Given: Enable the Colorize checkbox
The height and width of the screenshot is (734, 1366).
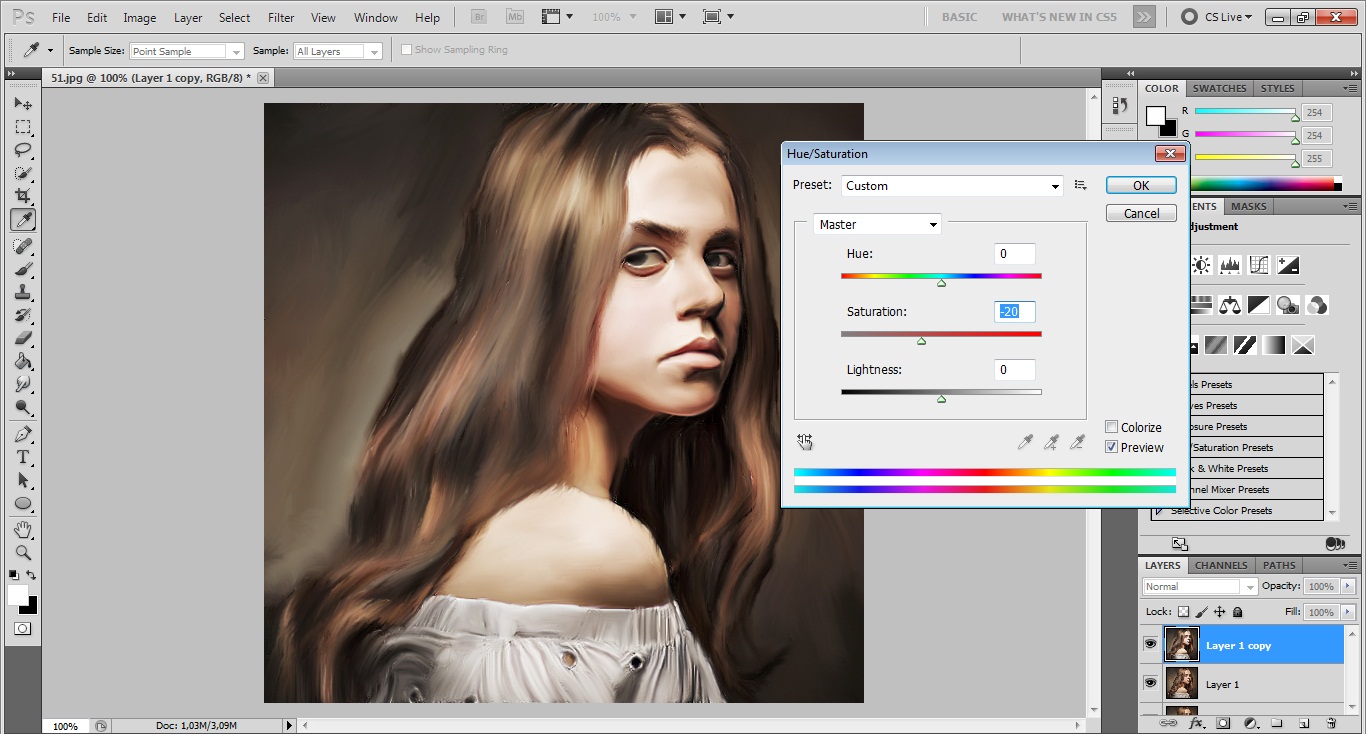Looking at the screenshot, I should (1111, 427).
